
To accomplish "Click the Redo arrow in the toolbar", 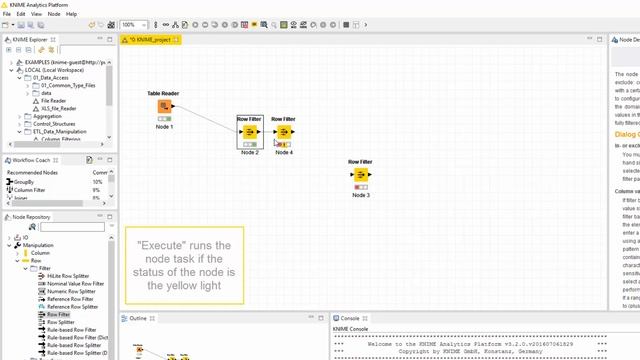I will 101,25.
